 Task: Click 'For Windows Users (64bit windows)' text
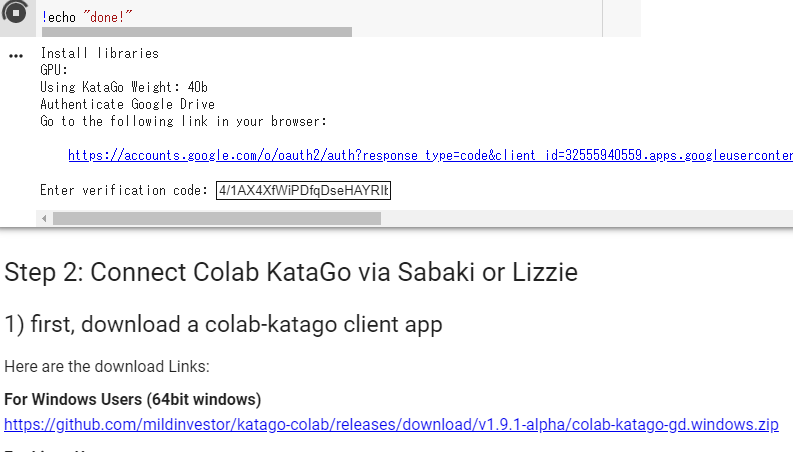point(133,399)
